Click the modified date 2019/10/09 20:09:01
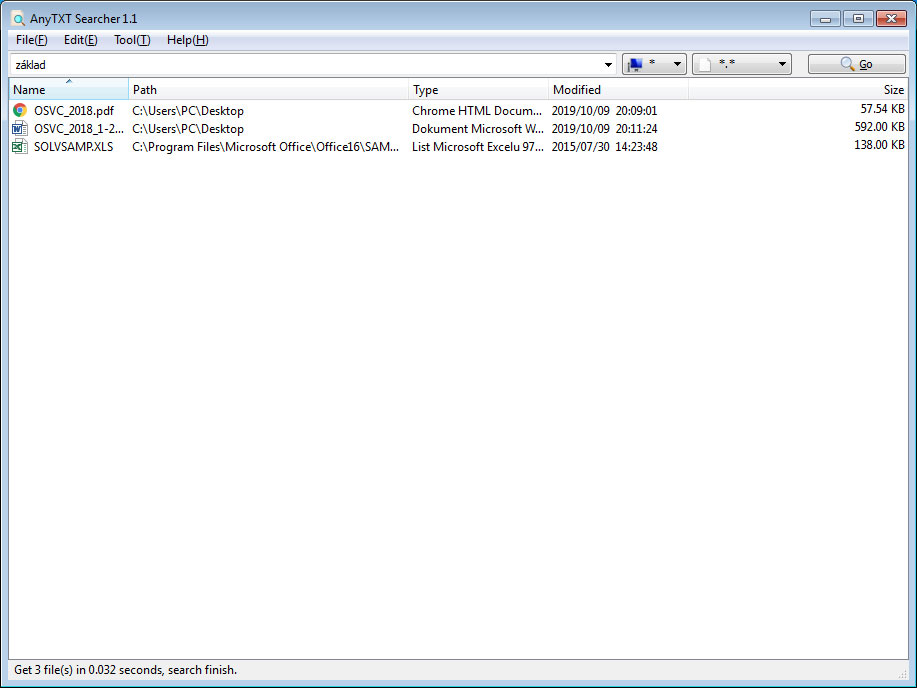This screenshot has height=688, width=917. (x=604, y=111)
